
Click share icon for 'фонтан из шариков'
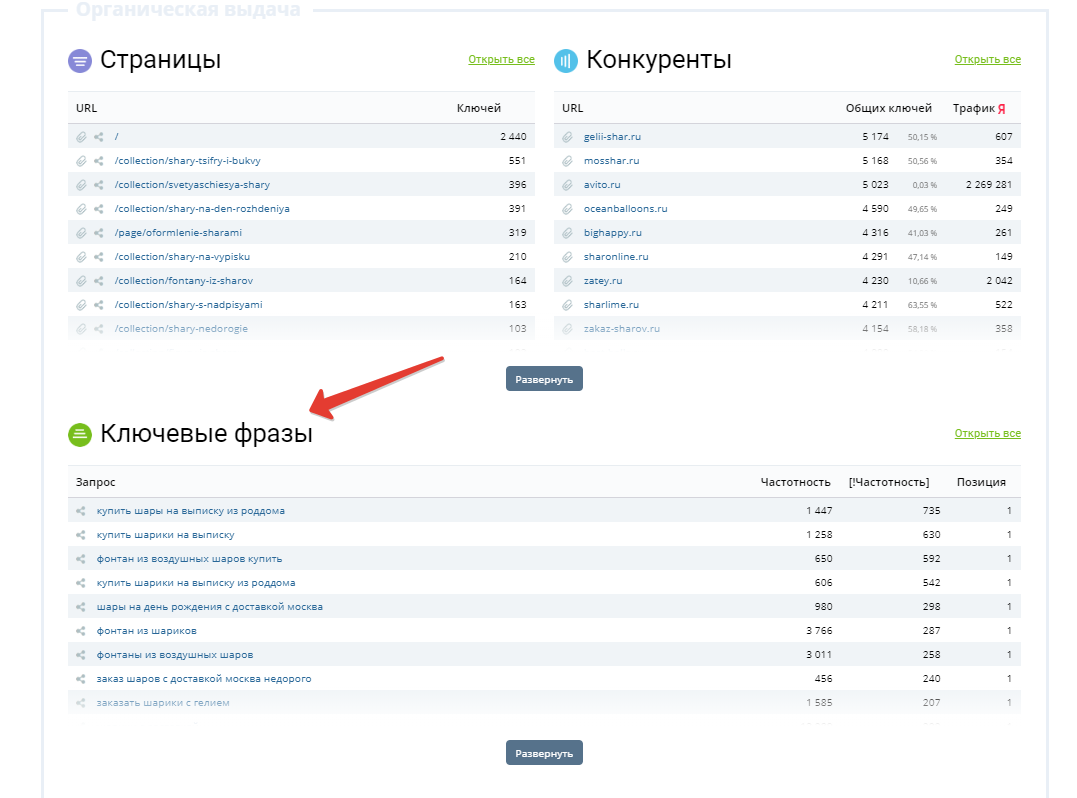pos(81,631)
